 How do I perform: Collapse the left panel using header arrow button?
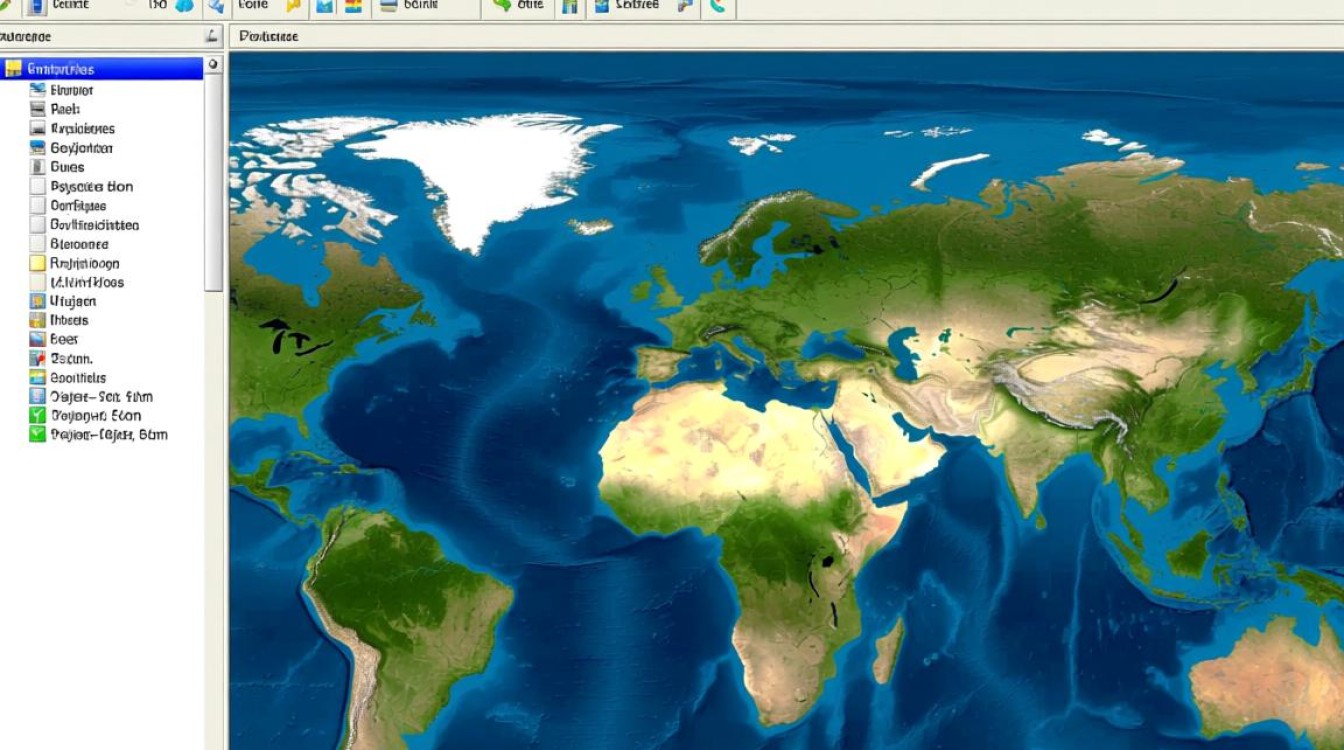click(x=211, y=37)
